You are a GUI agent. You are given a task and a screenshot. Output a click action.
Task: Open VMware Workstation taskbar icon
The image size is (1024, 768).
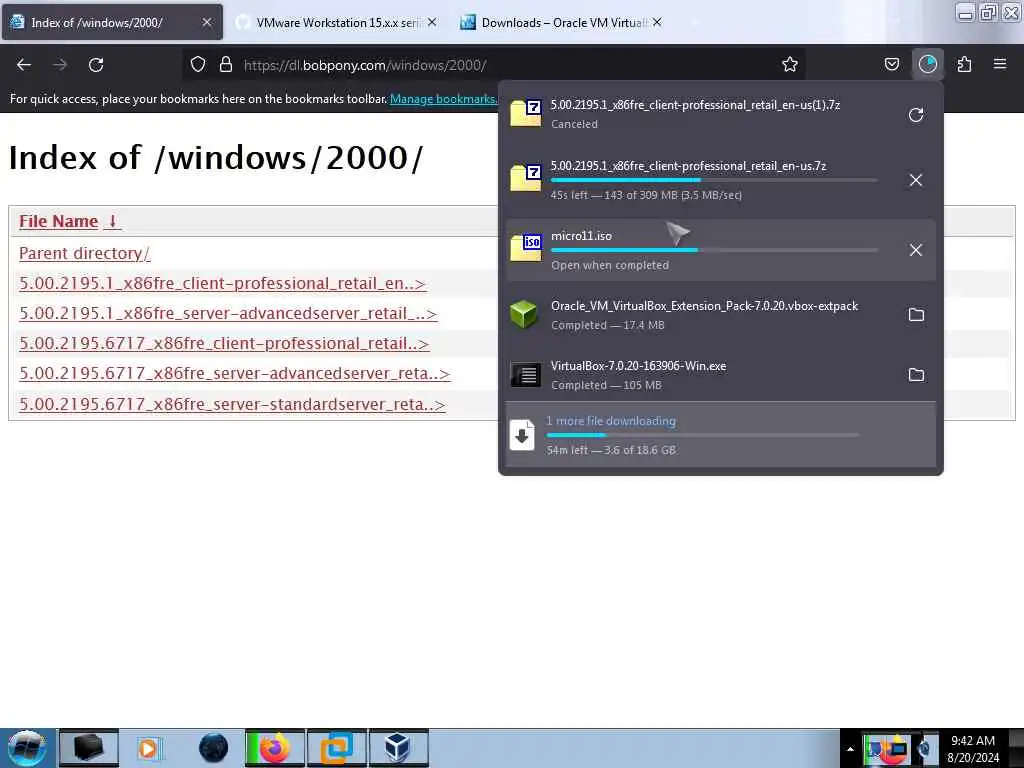coord(336,748)
